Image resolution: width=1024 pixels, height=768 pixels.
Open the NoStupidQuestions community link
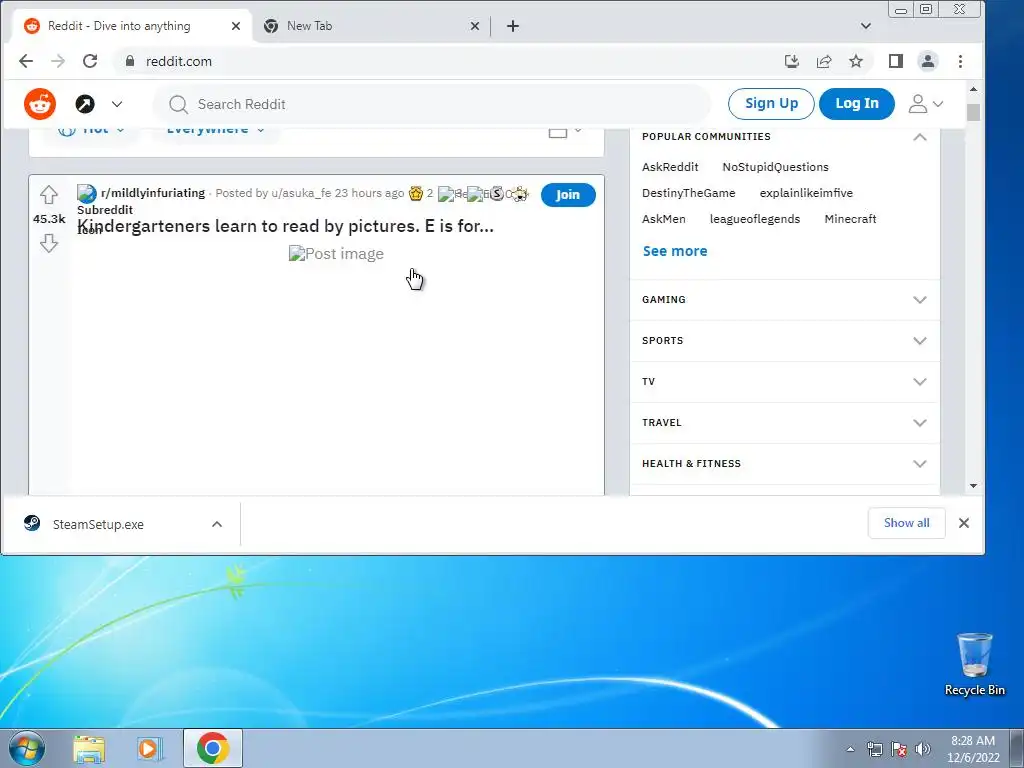tap(775, 167)
